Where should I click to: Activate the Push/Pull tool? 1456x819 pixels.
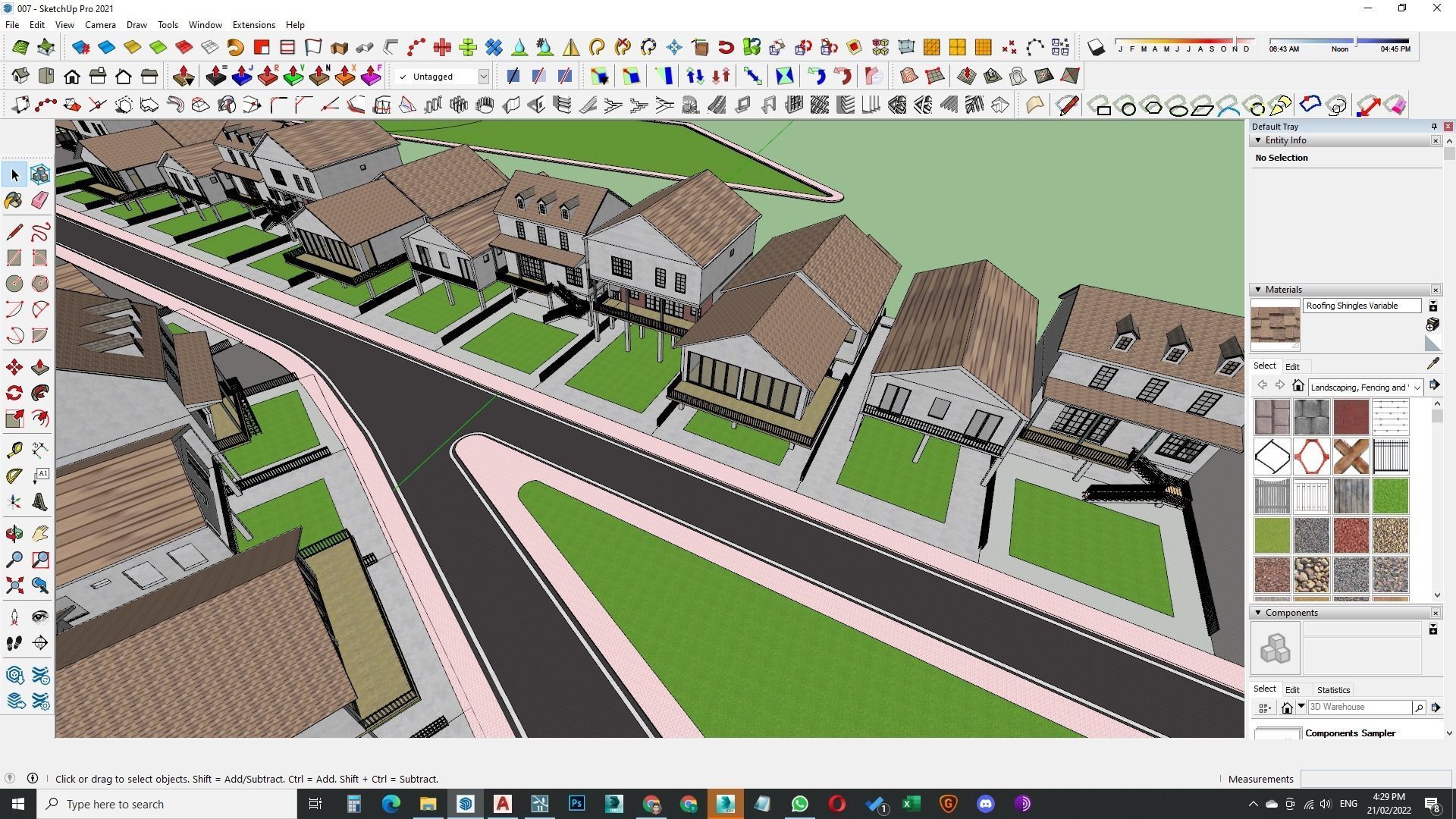coord(40,368)
